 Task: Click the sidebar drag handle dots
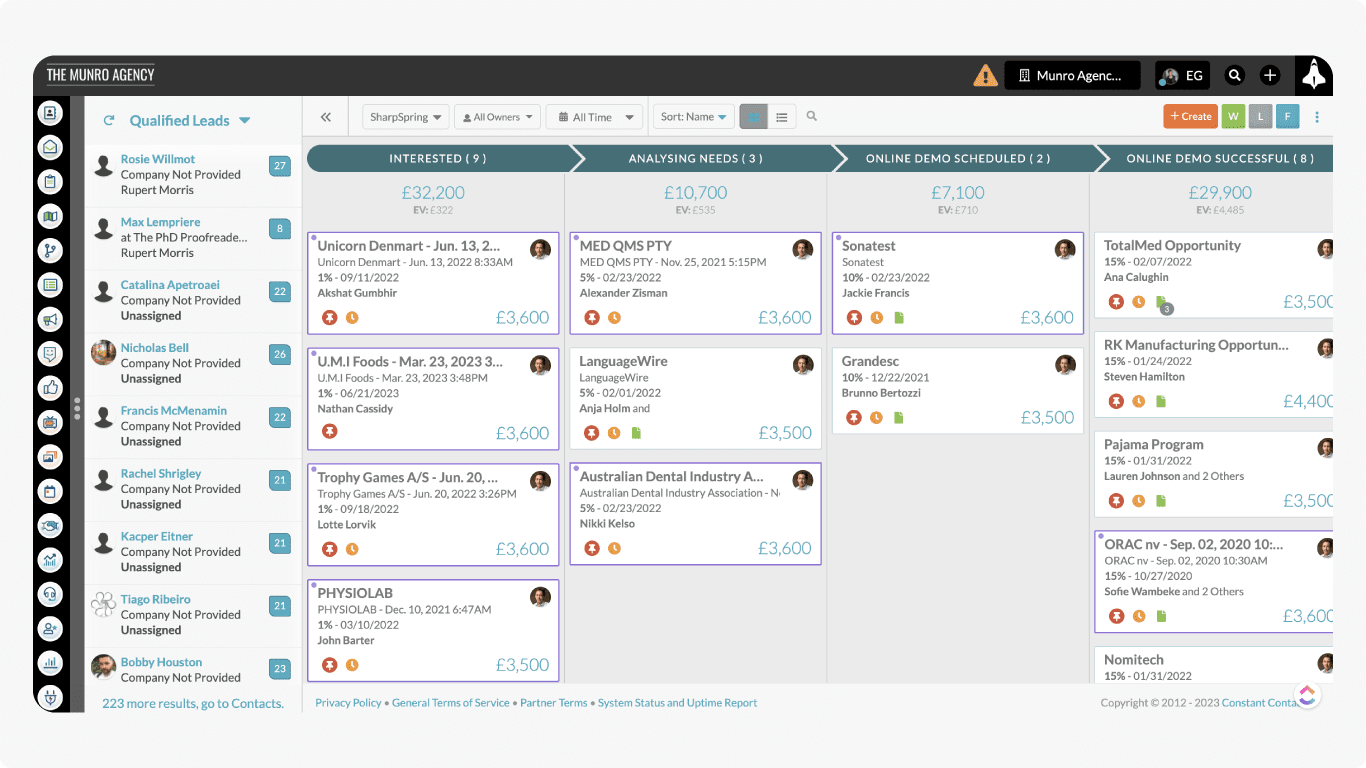click(77, 408)
